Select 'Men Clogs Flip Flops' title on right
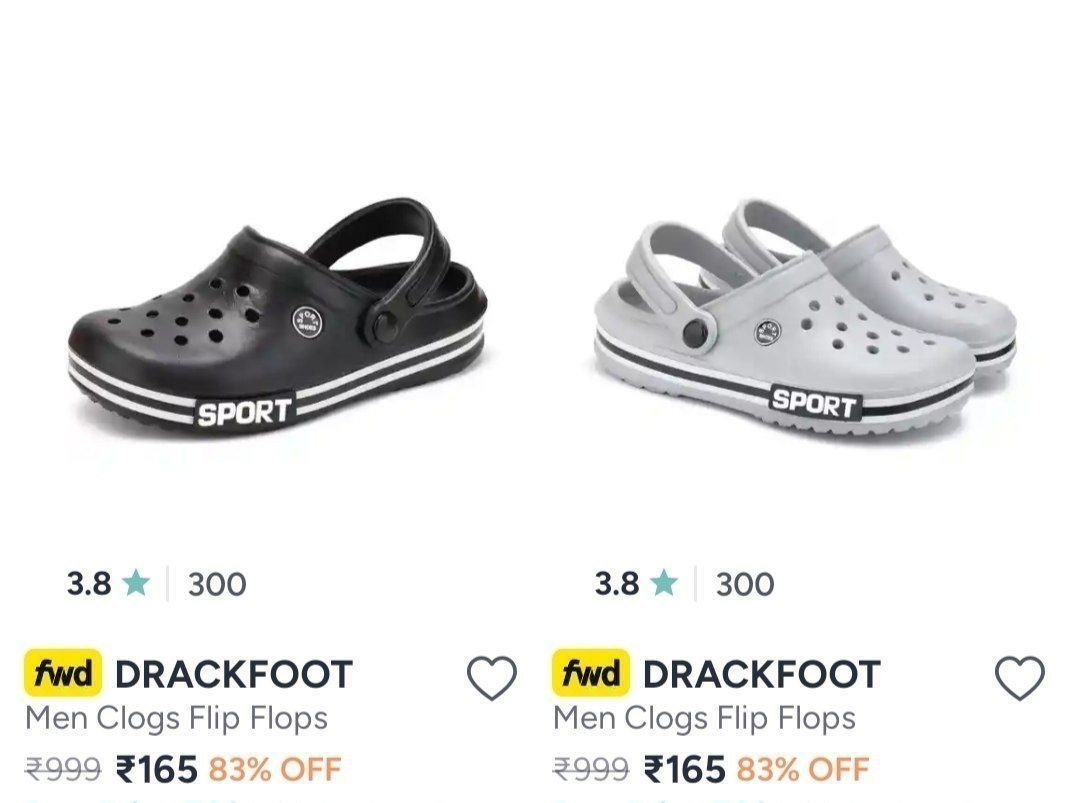The height and width of the screenshot is (803, 1080). pos(705,718)
